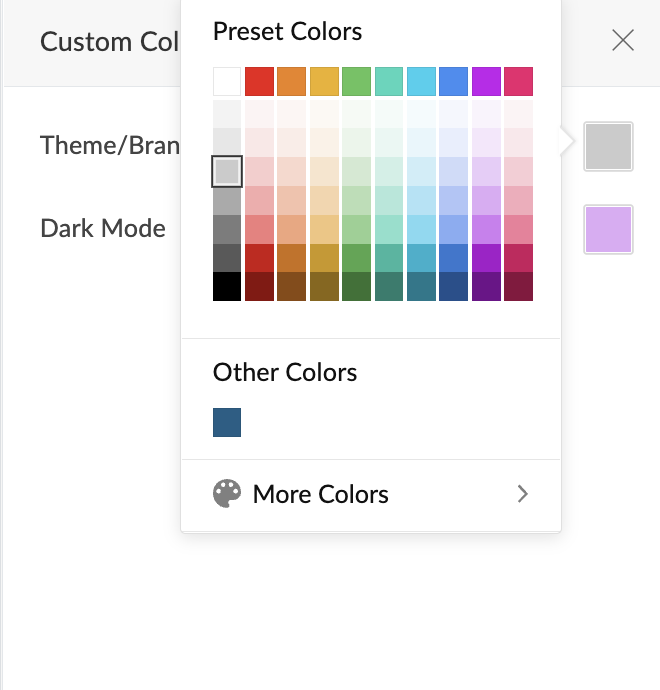660x690 pixels.
Task: Click the More Colors palette icon
Action: tap(227, 494)
